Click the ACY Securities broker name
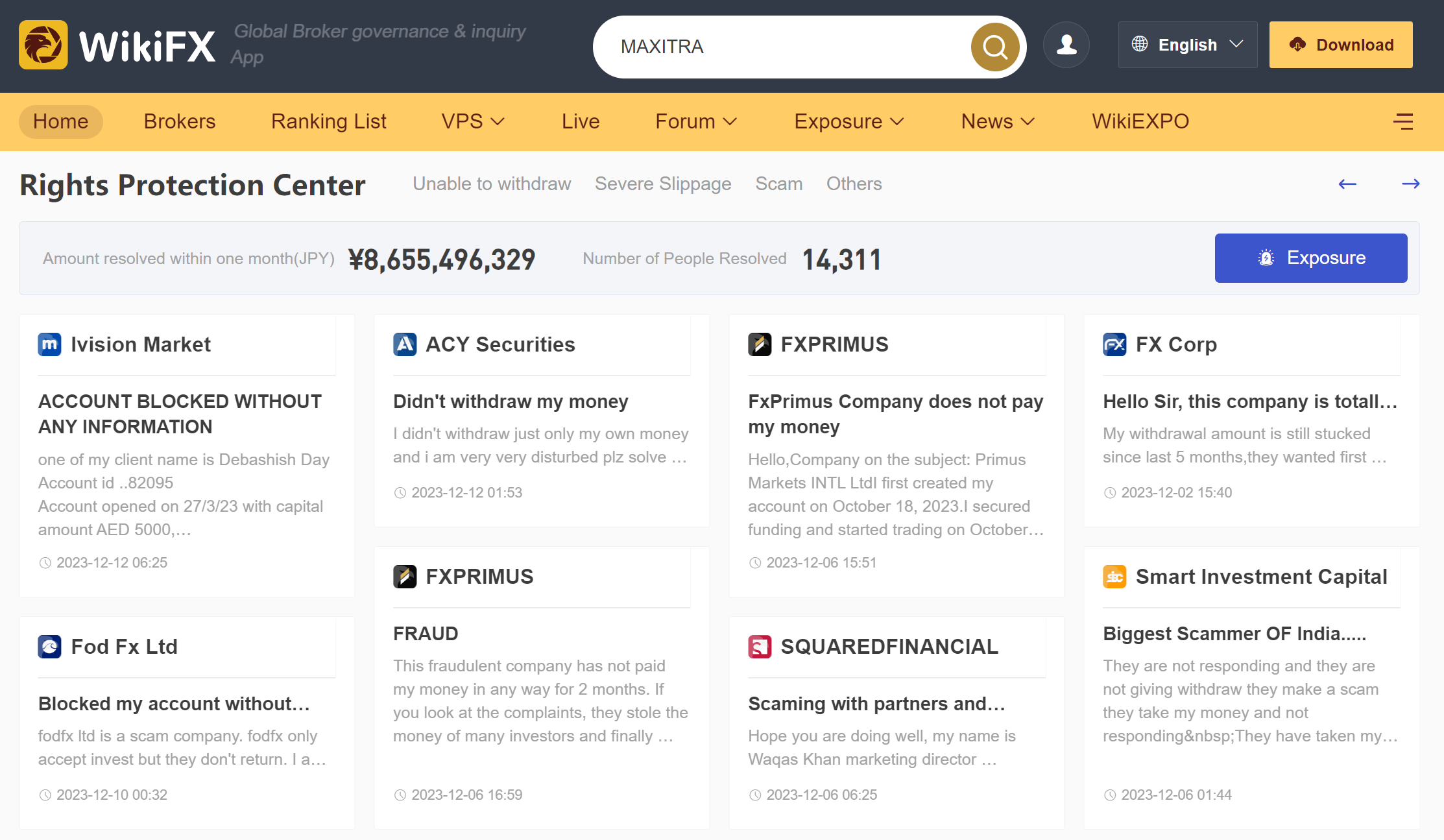Image resolution: width=1444 pixels, height=840 pixels. click(x=500, y=344)
